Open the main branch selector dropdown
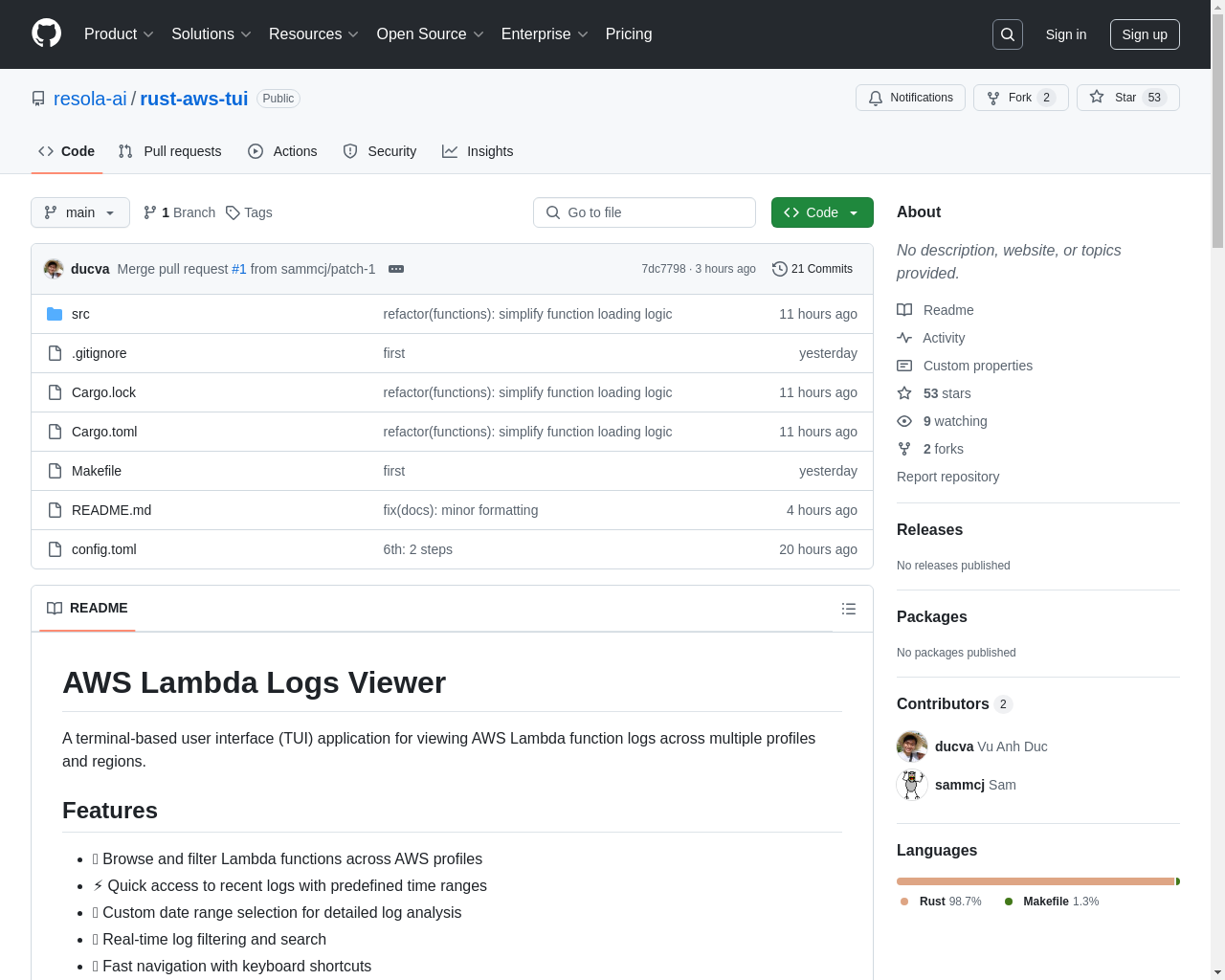Viewport: 1225px width, 980px height. tap(80, 212)
